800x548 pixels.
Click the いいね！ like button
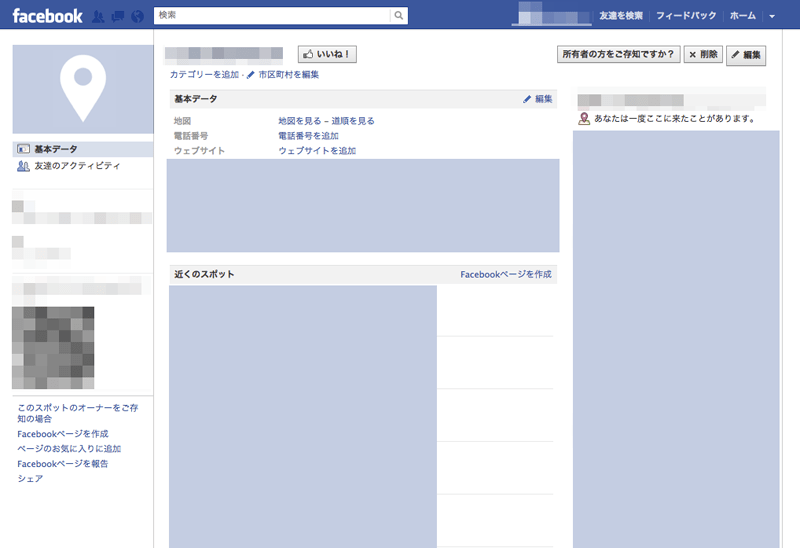pyautogui.click(x=327, y=54)
